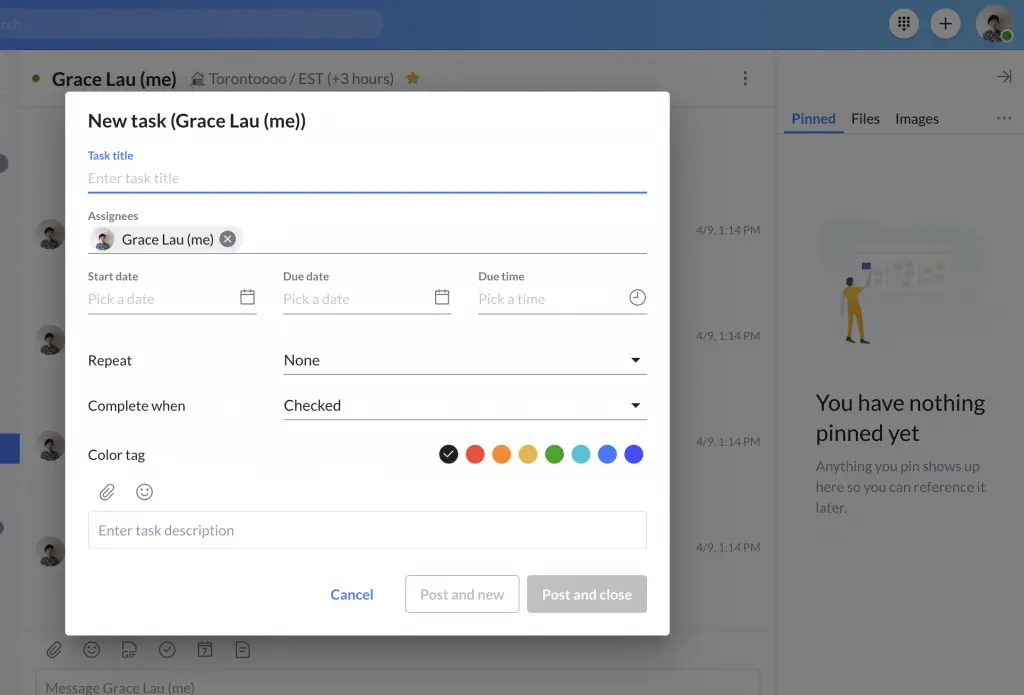This screenshot has width=1024, height=695.
Task: Expand the Complete when dropdown
Action: click(635, 405)
